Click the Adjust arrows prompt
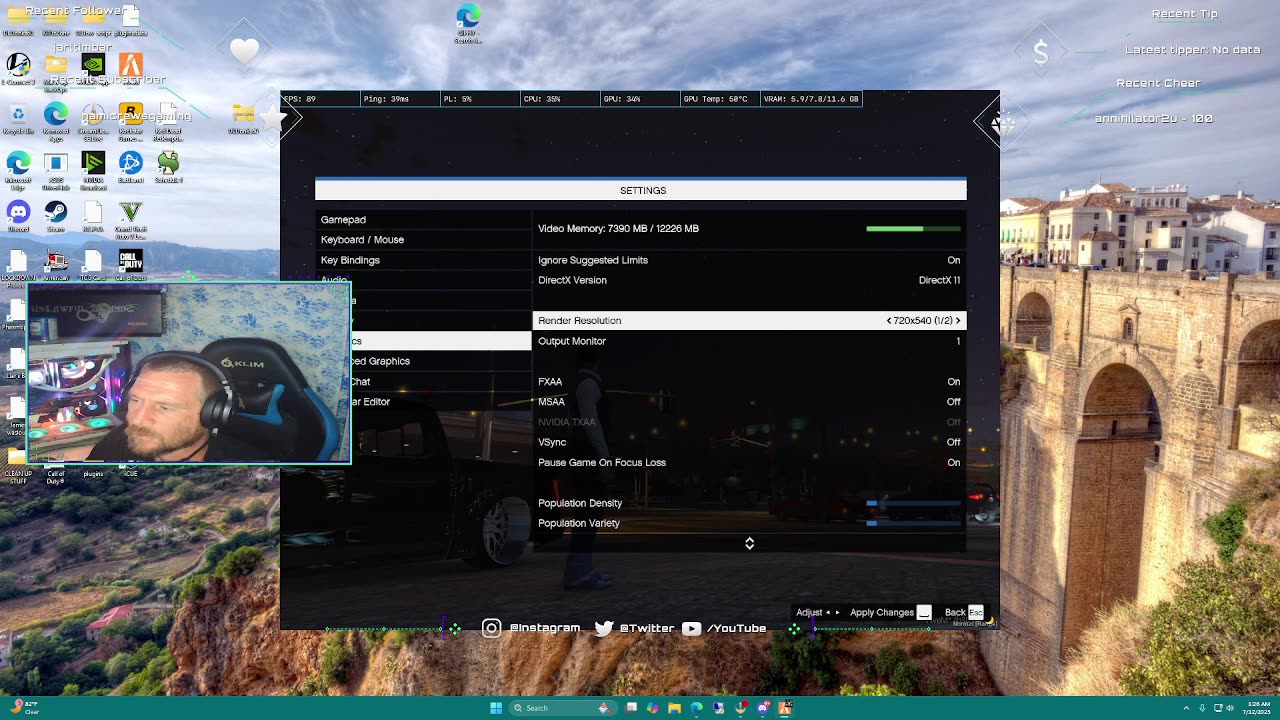 click(x=818, y=612)
